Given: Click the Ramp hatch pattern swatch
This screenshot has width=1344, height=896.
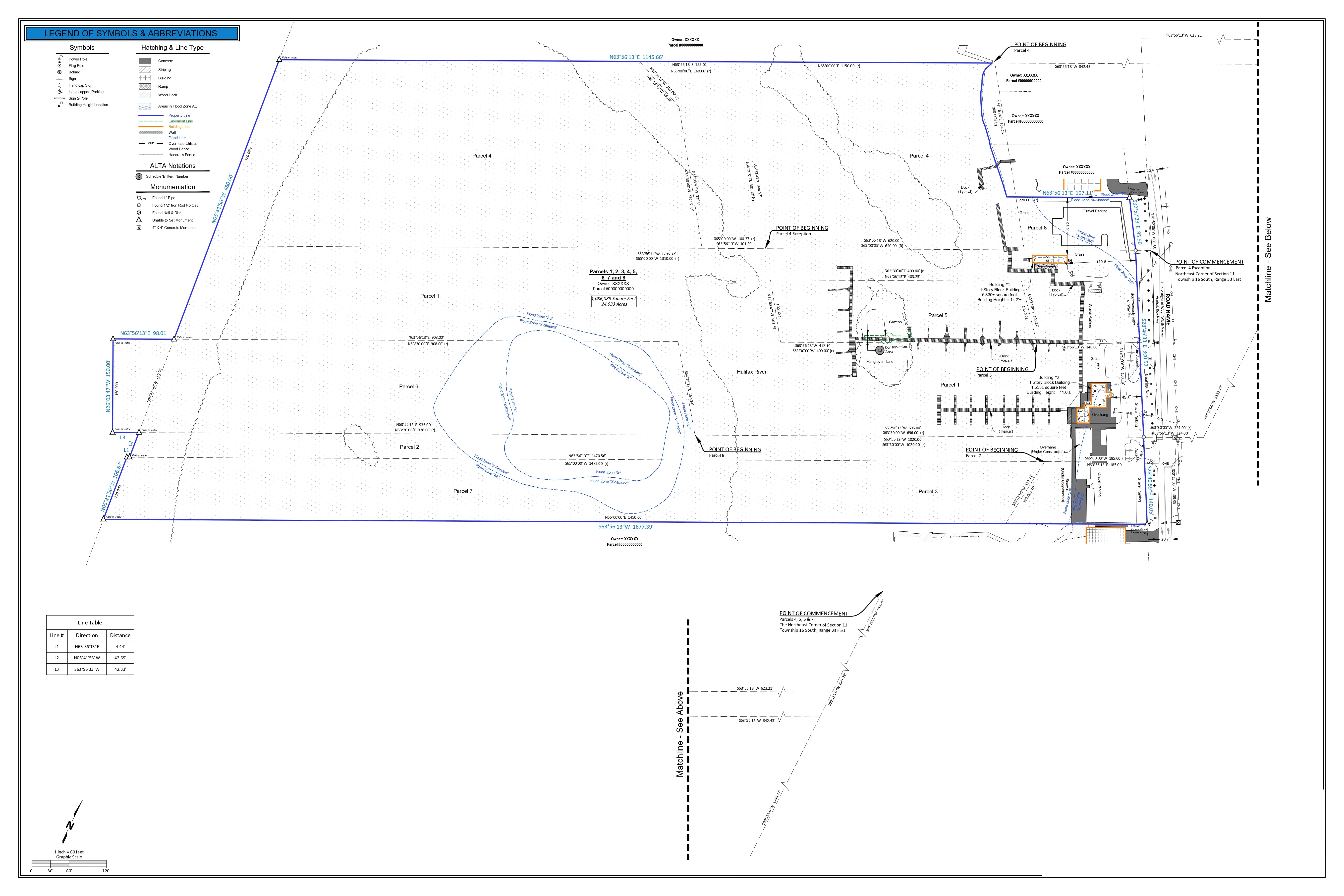Looking at the screenshot, I should [145, 87].
